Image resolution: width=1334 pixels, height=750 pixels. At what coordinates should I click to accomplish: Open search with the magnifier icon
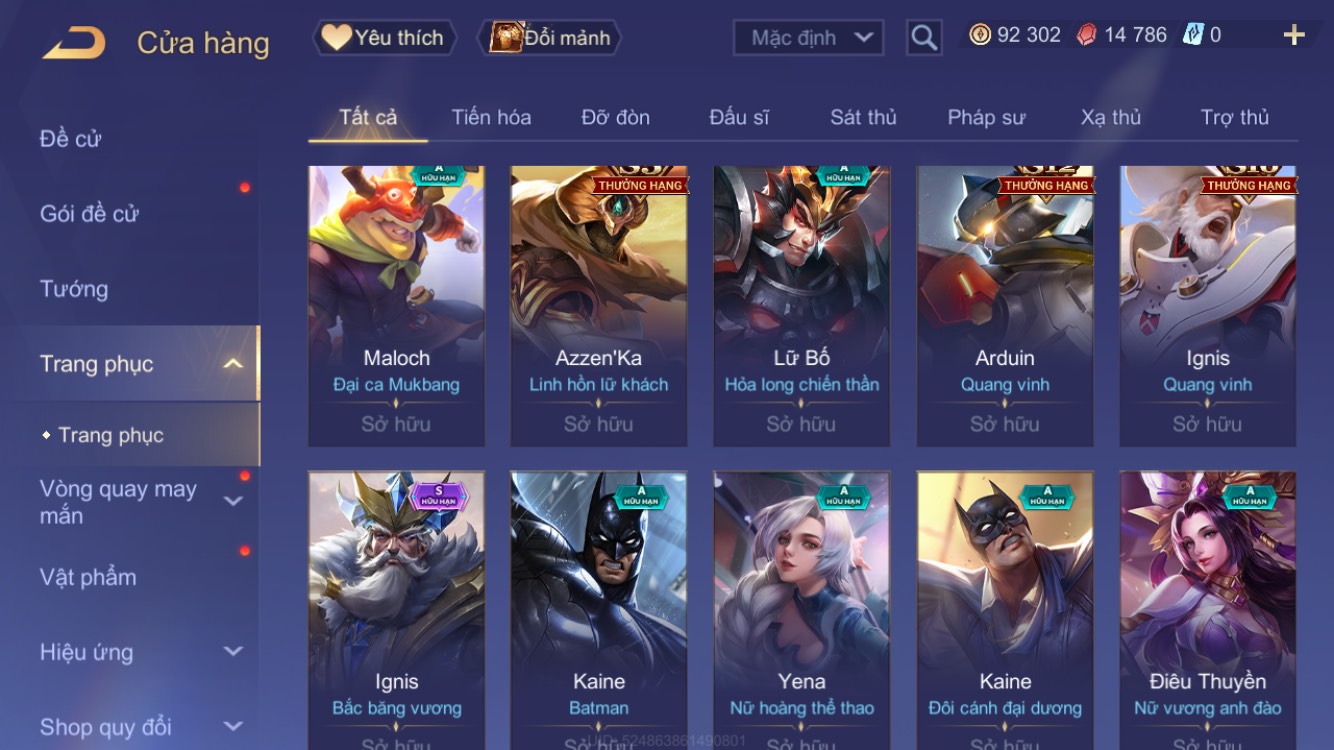coord(924,38)
